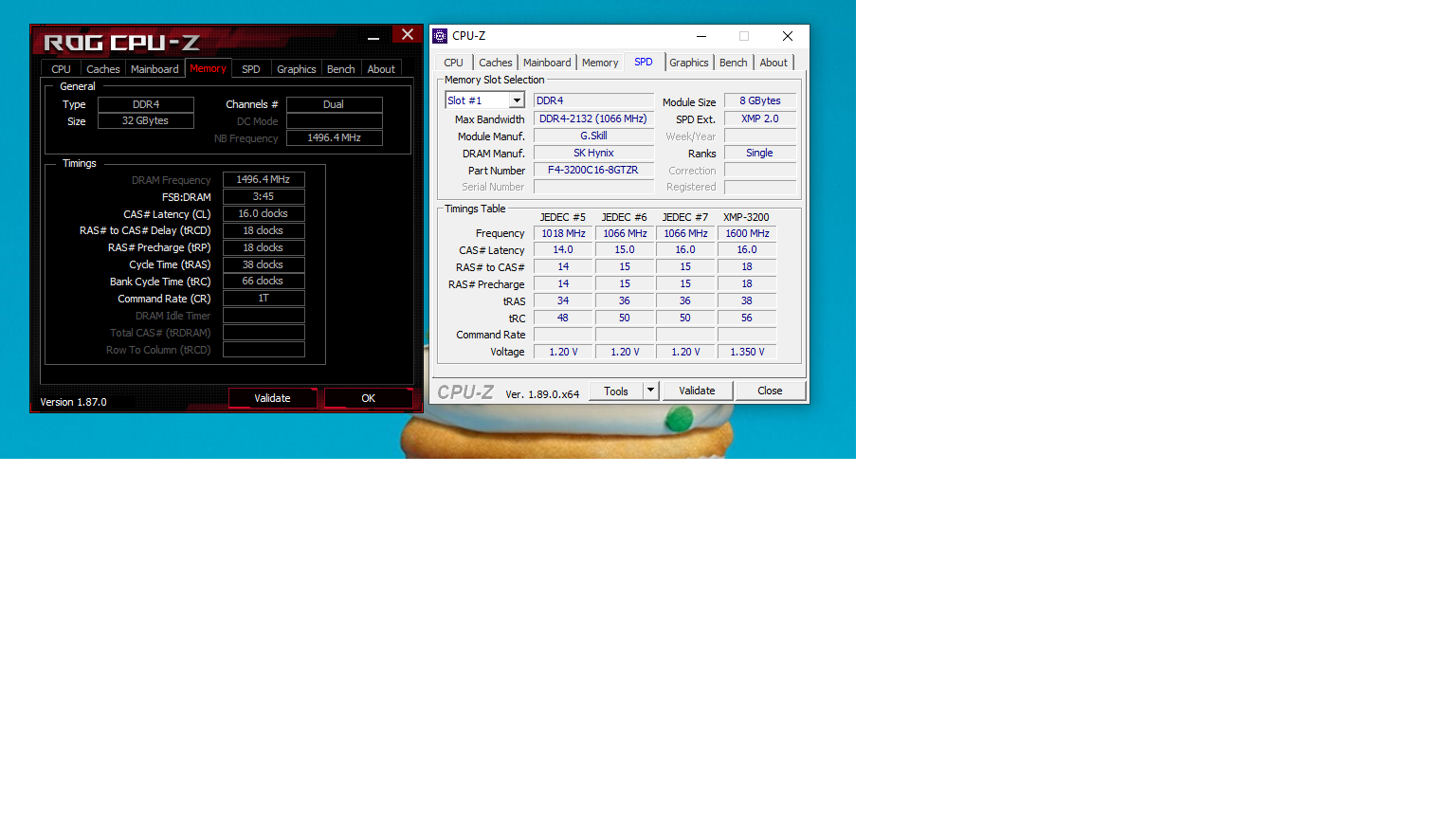Minimize the CPU-Z window
The image size is (1456, 819).
click(701, 36)
